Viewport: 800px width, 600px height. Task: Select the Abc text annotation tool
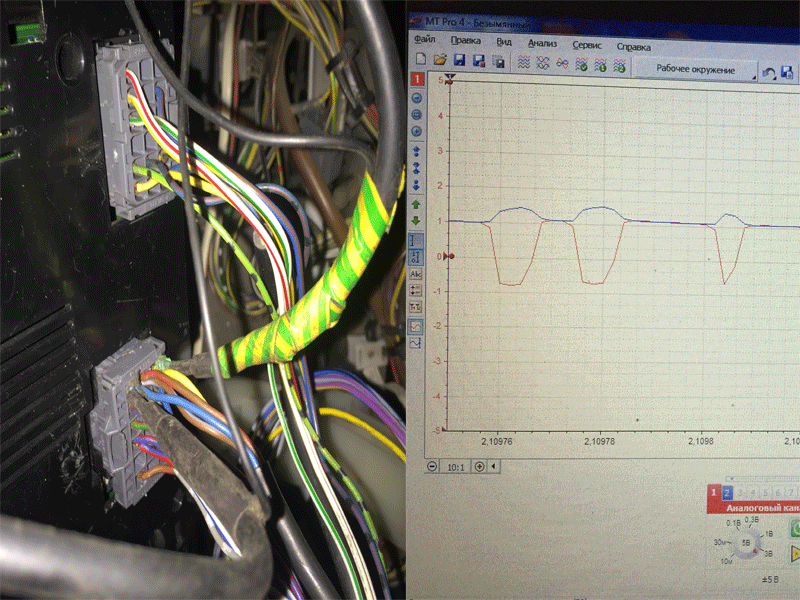(x=416, y=273)
